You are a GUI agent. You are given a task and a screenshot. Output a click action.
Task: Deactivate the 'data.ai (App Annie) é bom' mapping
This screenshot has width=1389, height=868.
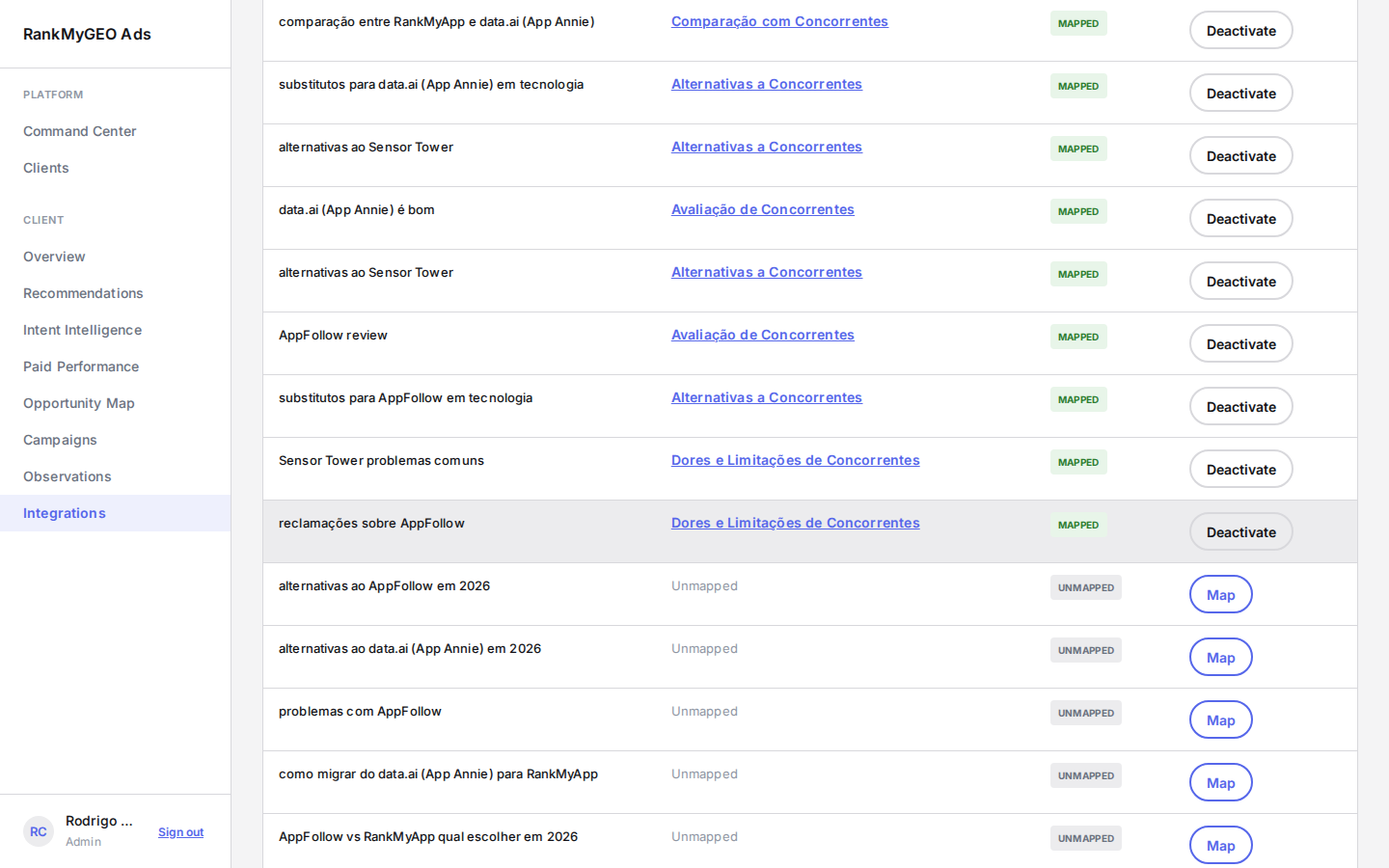[1240, 219]
